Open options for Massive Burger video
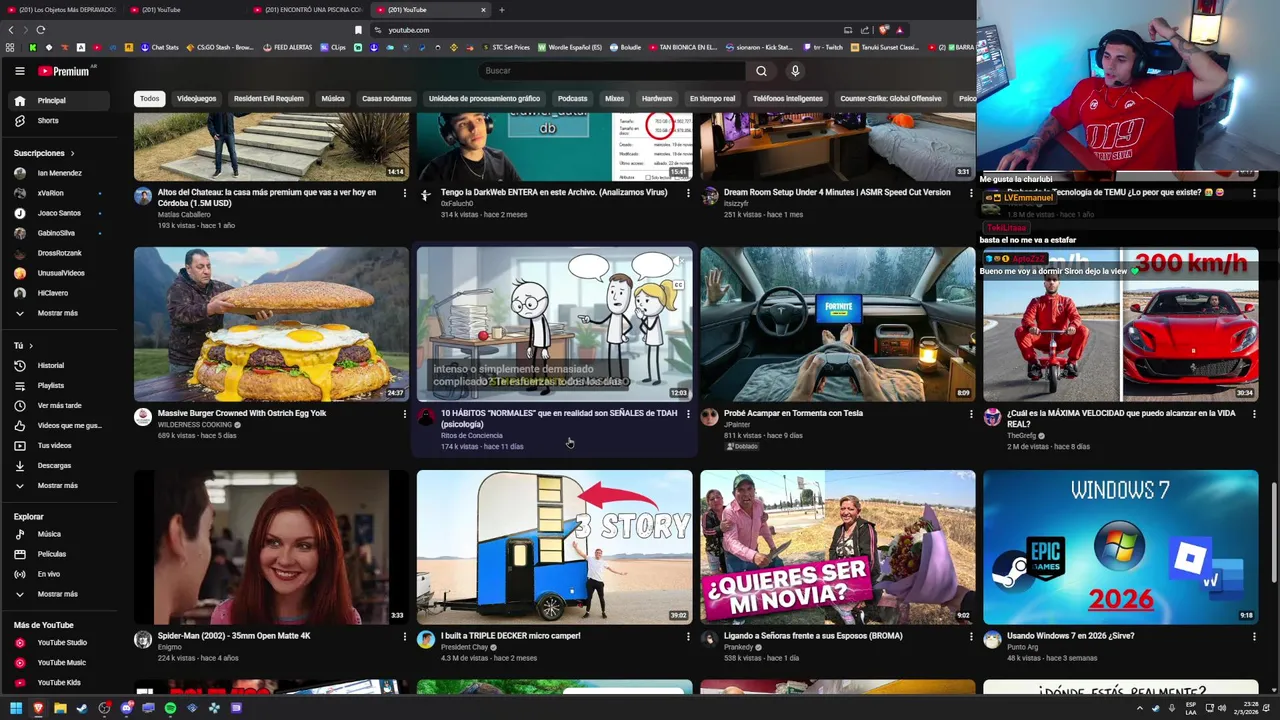1280x720 pixels. click(404, 413)
